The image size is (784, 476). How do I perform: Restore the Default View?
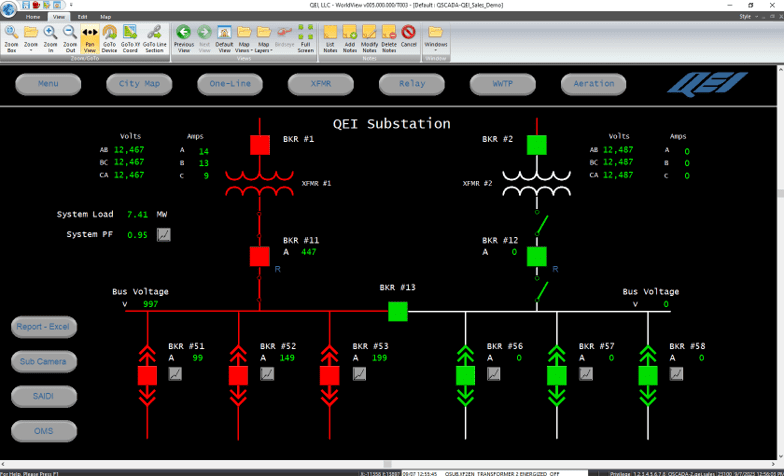[224, 38]
